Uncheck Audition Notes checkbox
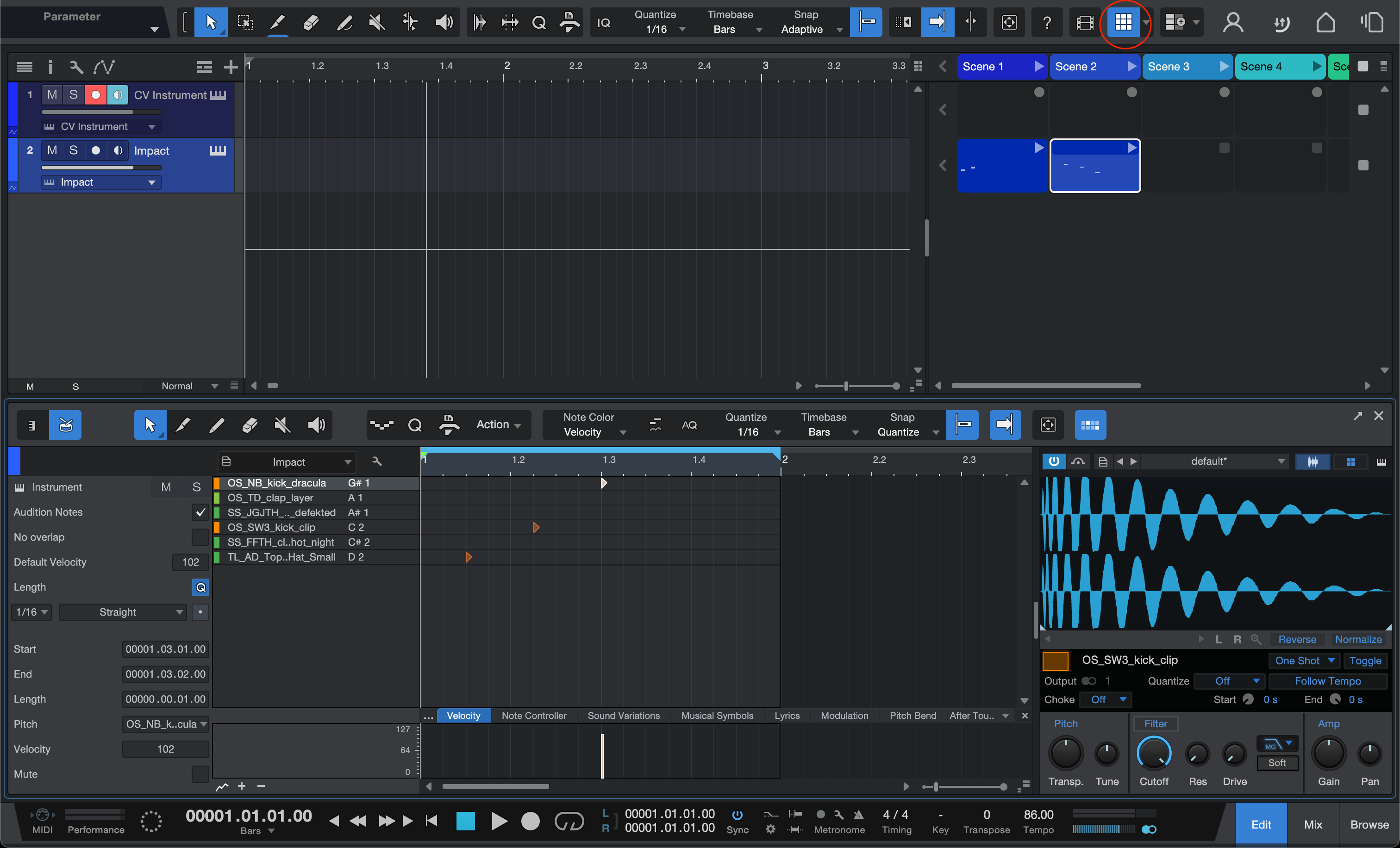Viewport: 1400px width, 848px height. [x=200, y=512]
